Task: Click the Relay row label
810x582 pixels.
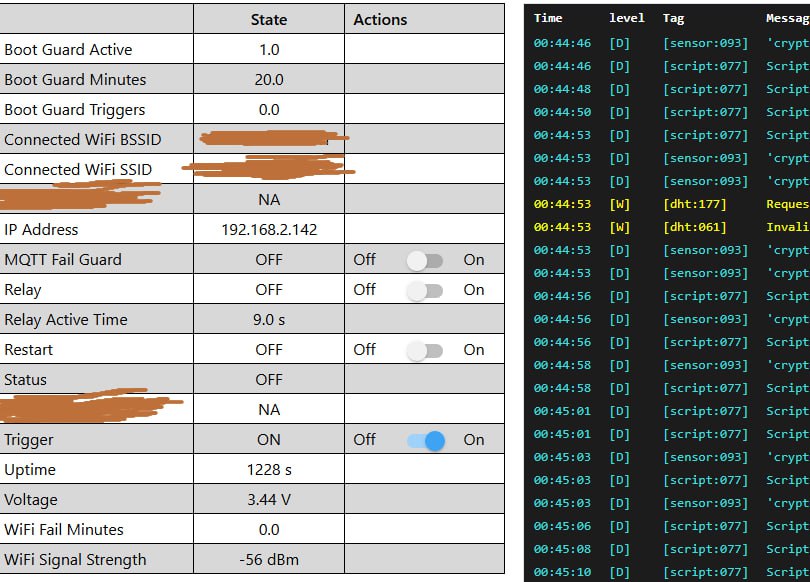Action: 23,290
